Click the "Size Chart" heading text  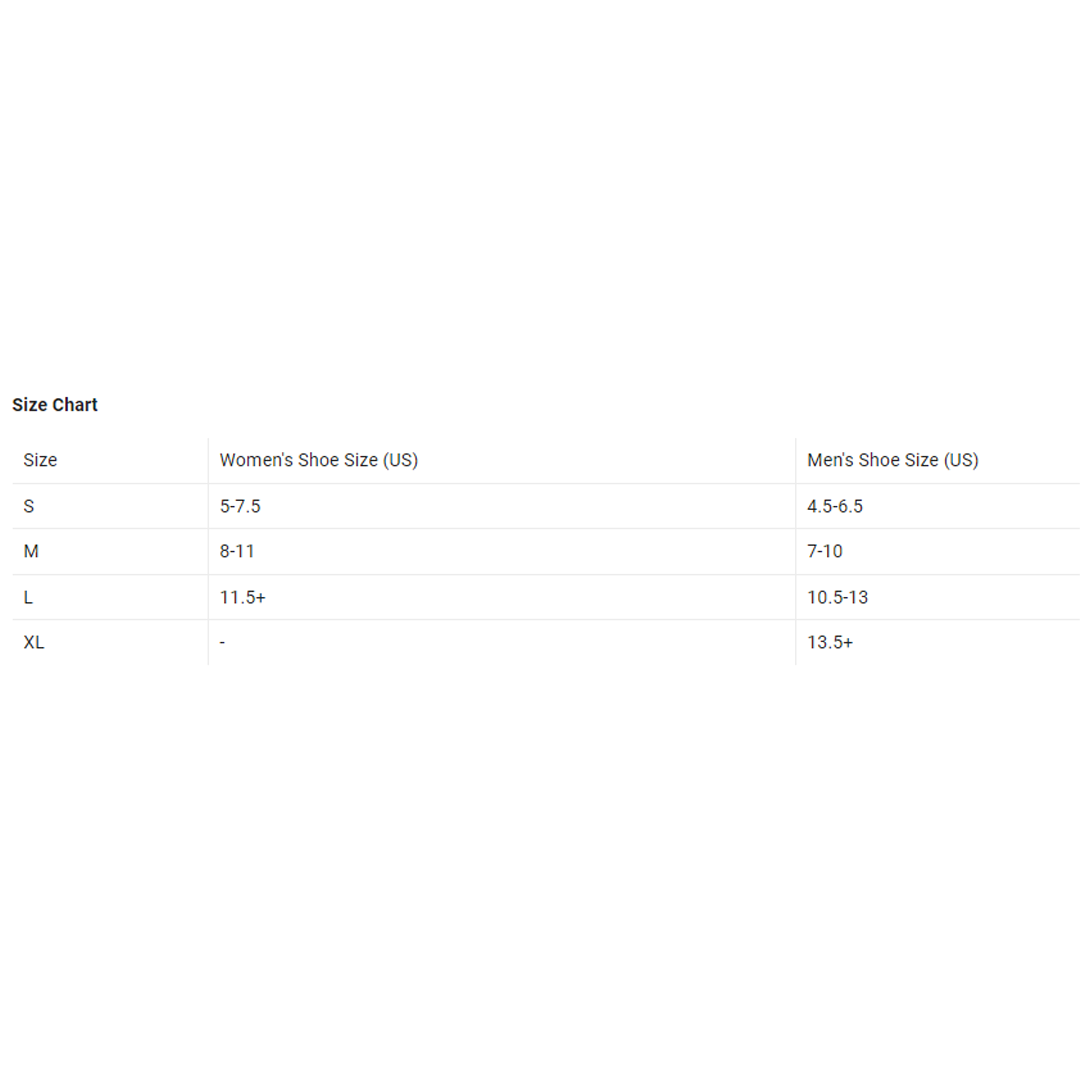click(55, 405)
